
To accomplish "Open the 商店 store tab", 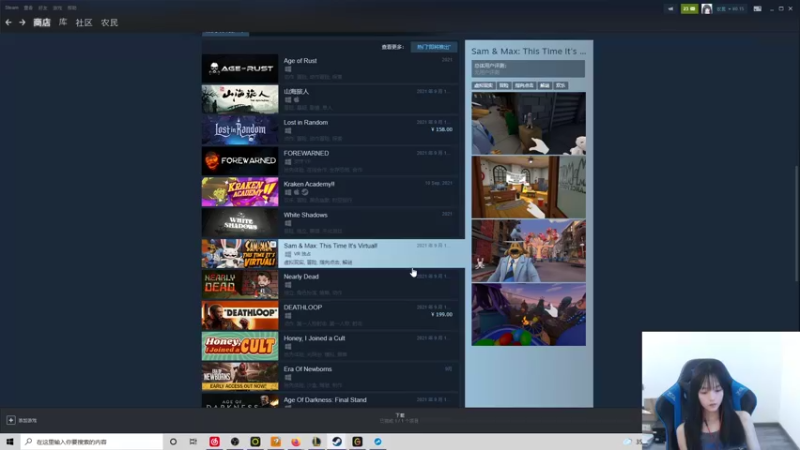I will pyautogui.click(x=42, y=22).
